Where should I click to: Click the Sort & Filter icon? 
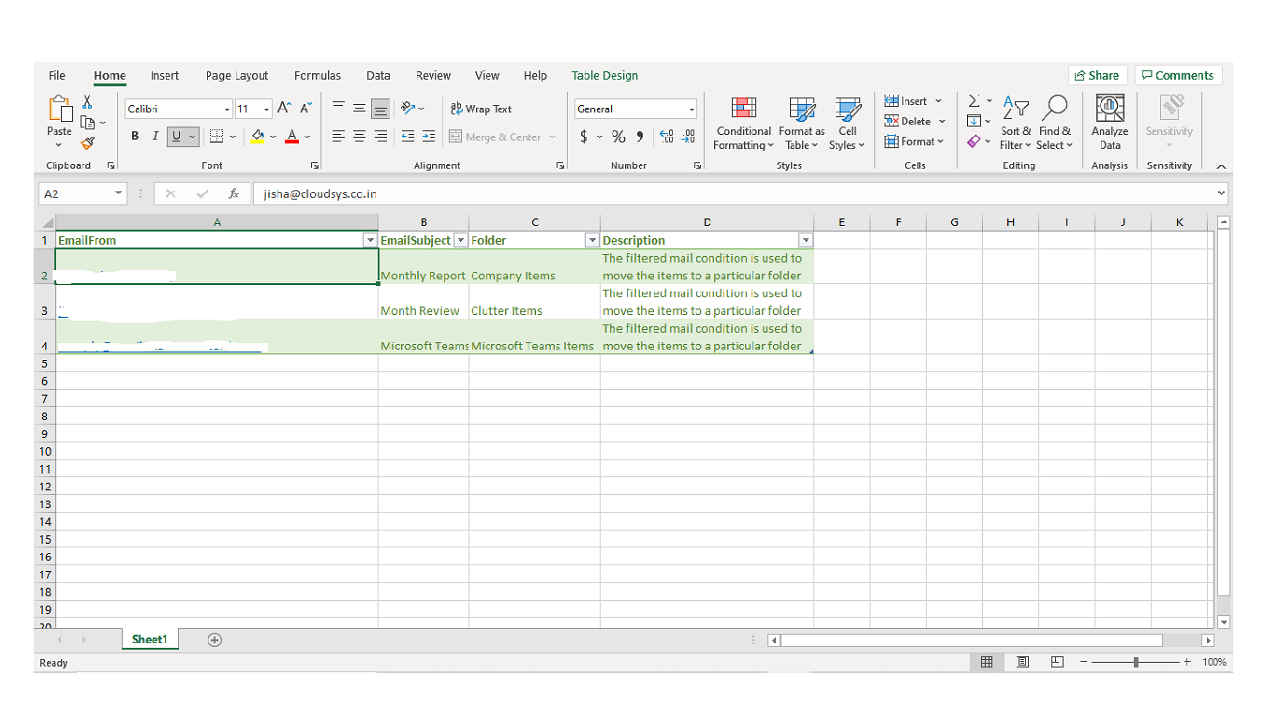click(1016, 108)
